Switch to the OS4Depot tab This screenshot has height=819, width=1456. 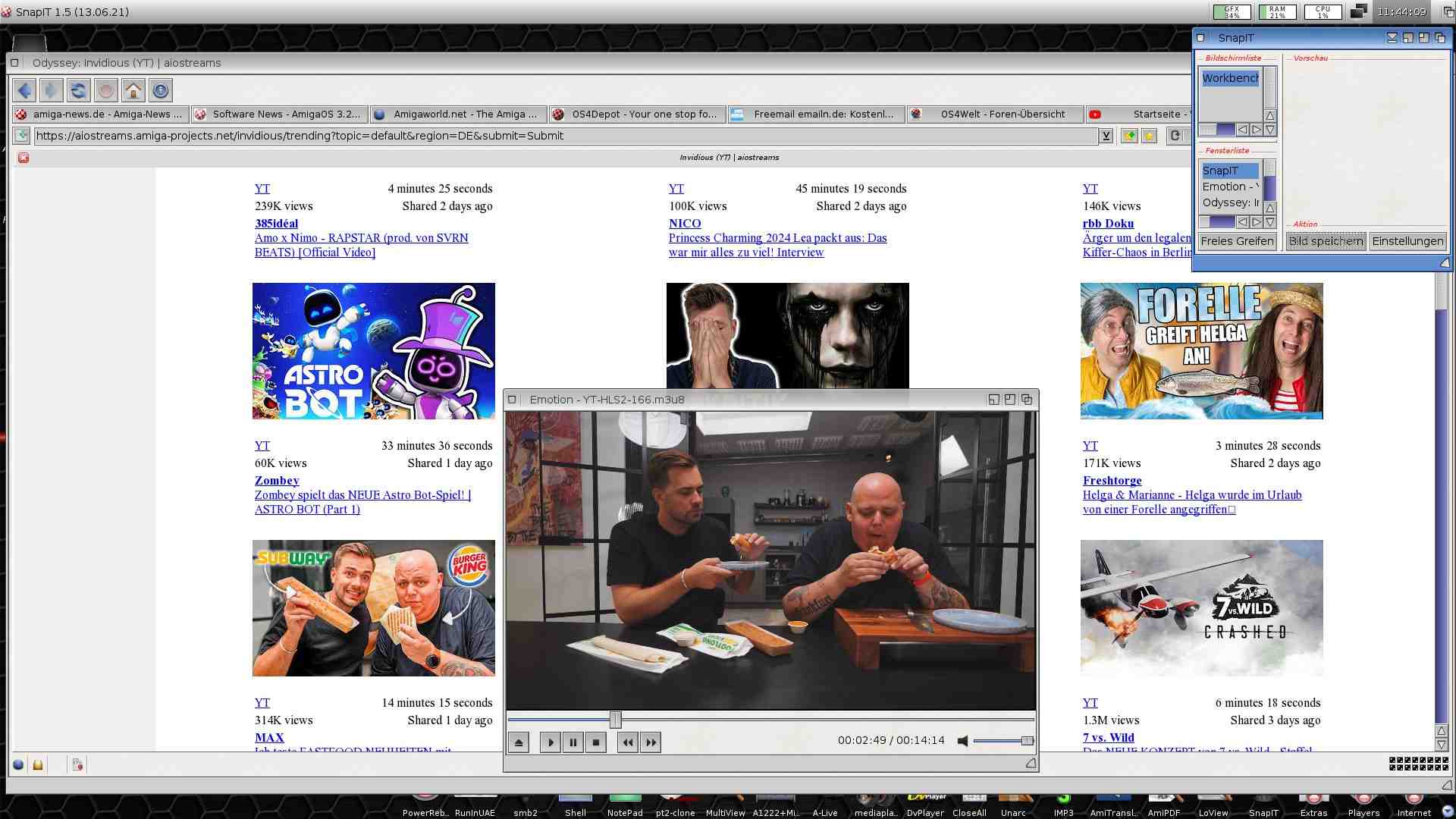click(x=636, y=115)
